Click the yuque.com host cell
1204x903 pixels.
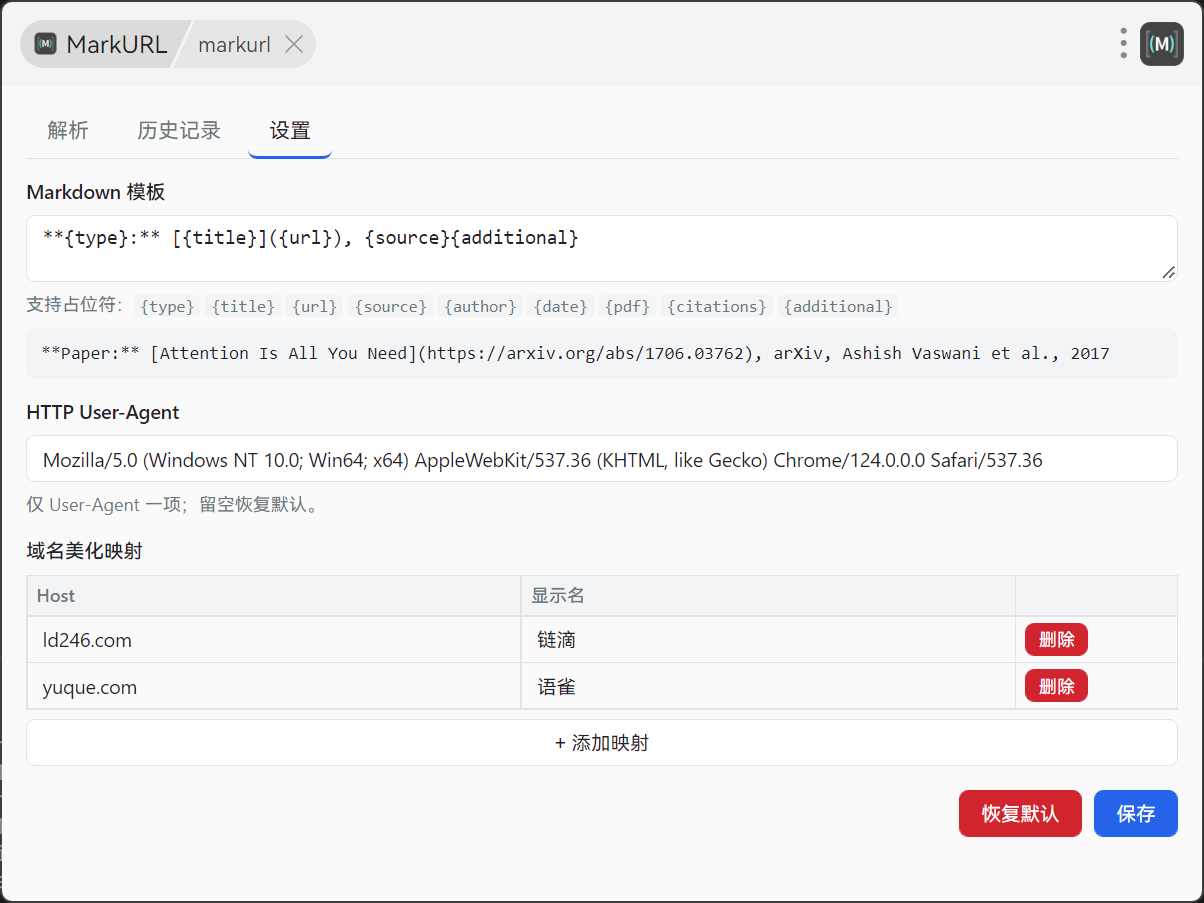[x=274, y=687]
